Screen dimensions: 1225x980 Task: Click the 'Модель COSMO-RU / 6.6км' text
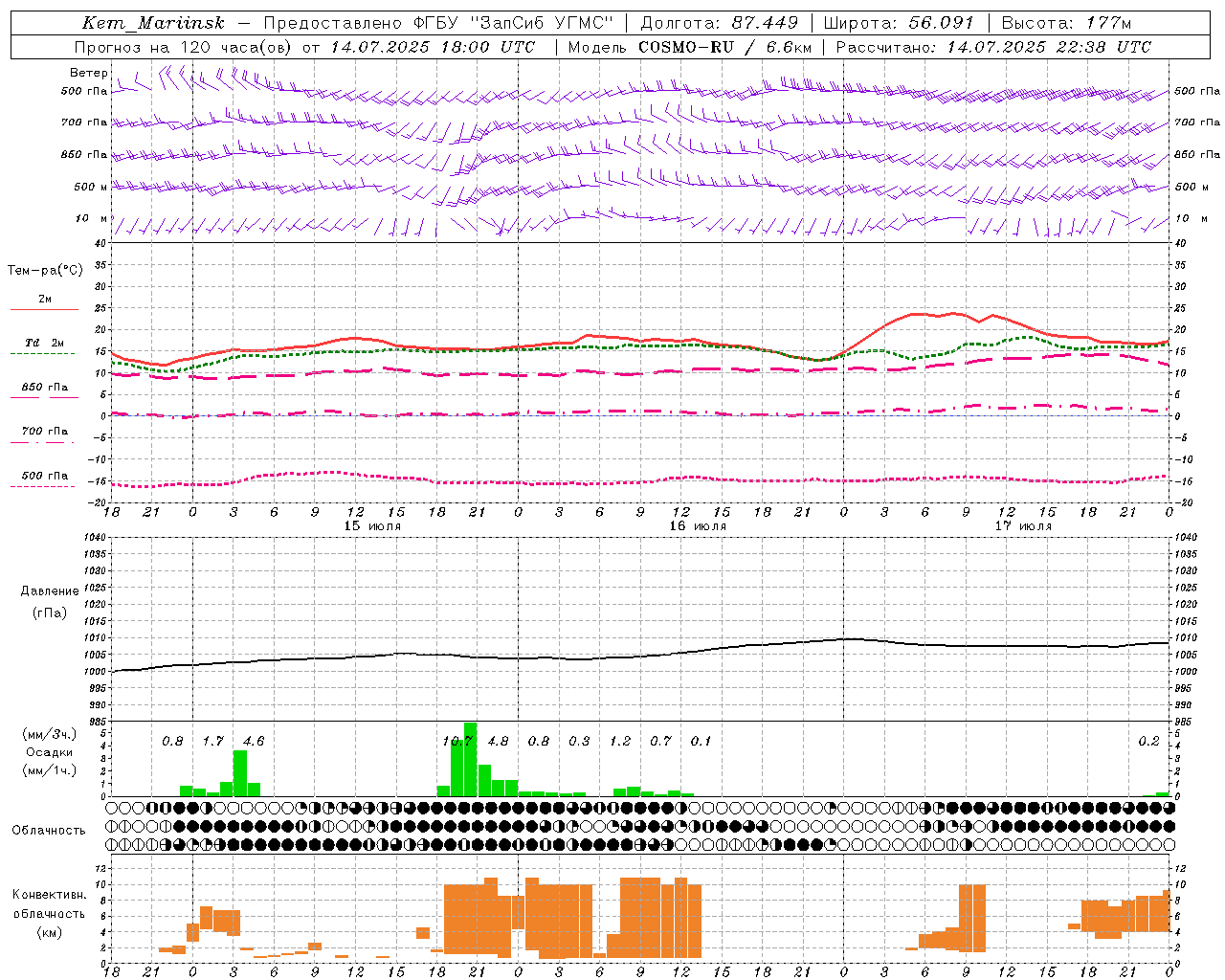tap(690, 47)
